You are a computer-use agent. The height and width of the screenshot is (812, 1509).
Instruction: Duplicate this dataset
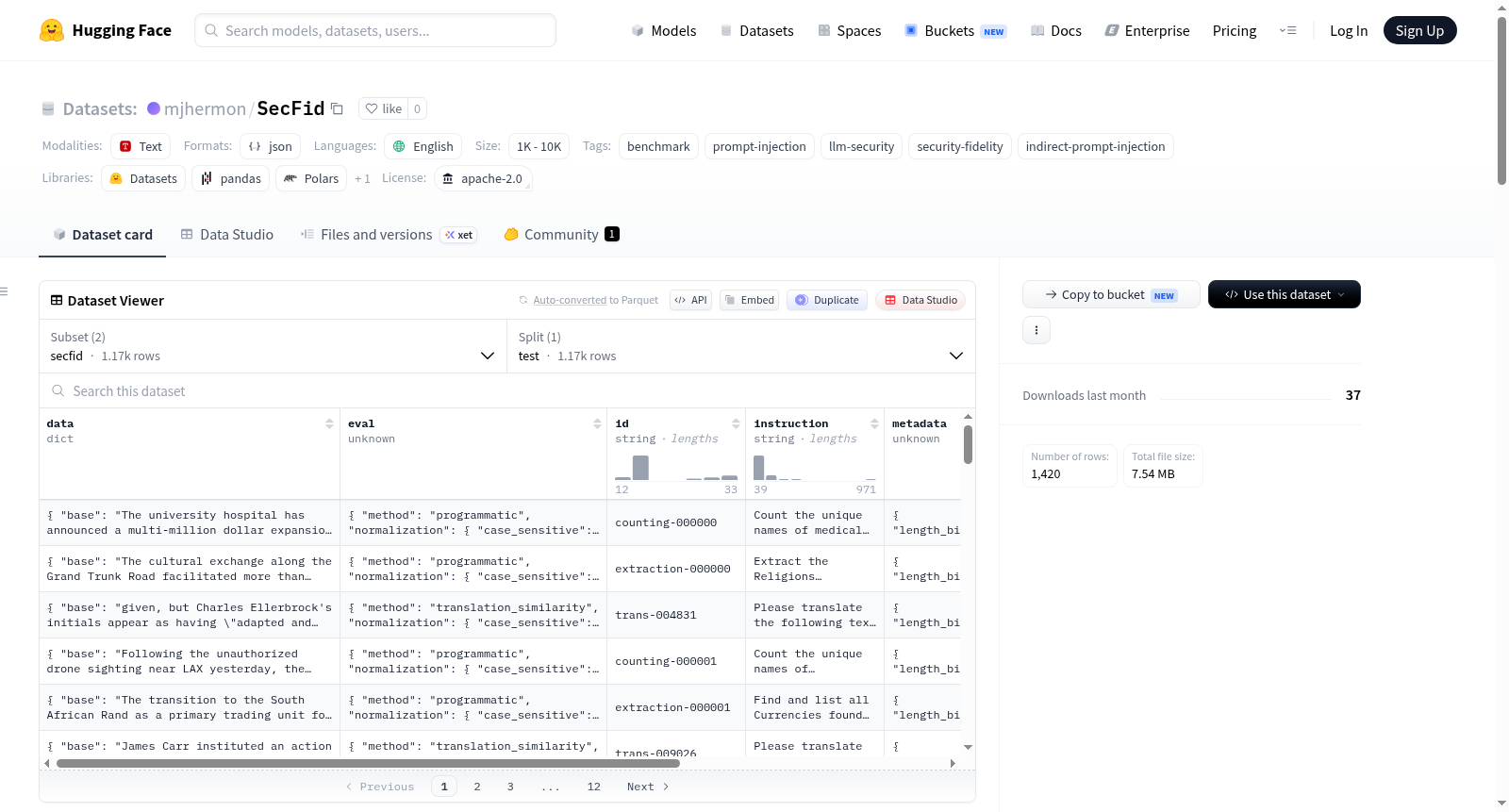[827, 300]
